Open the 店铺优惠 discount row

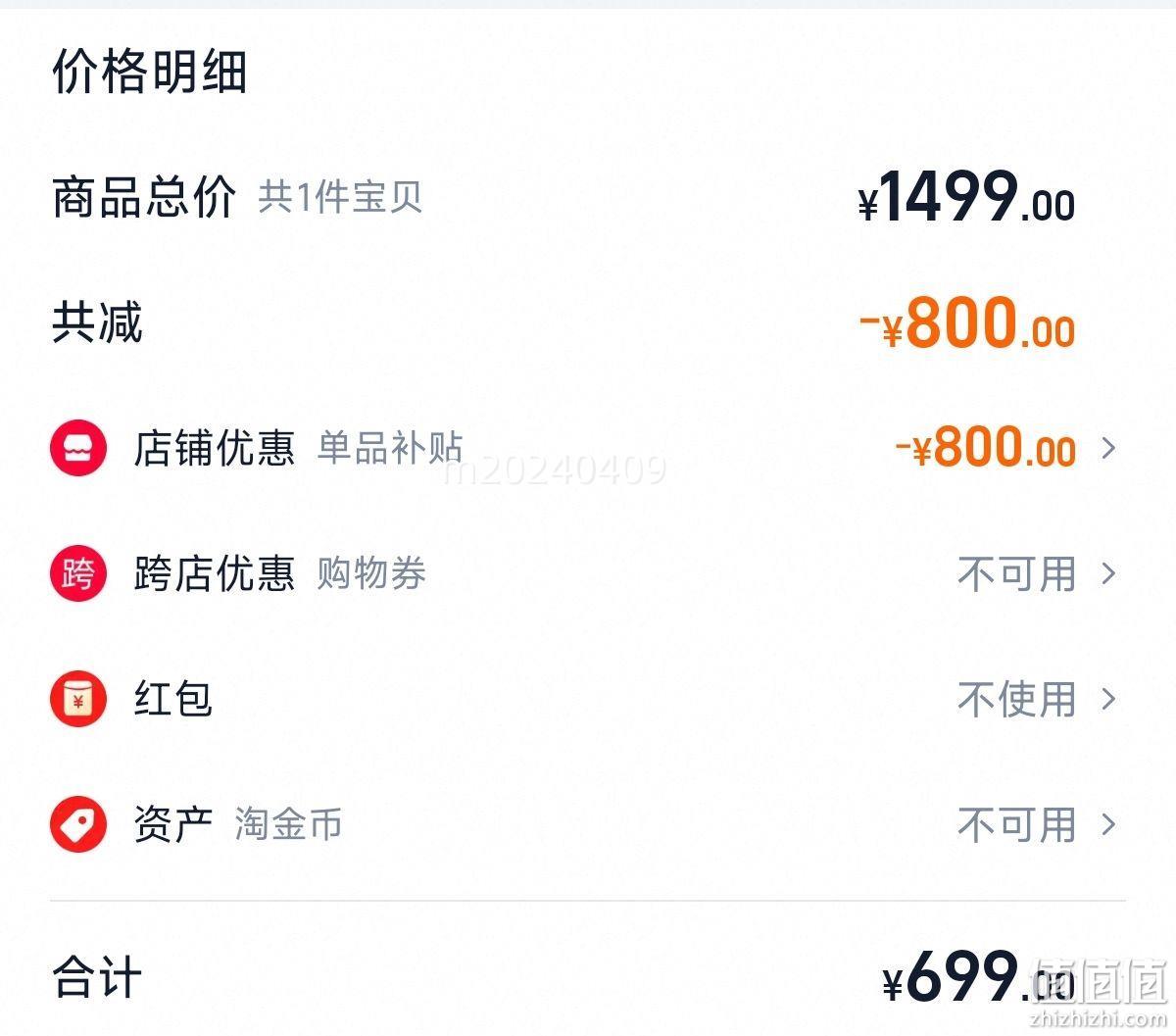click(x=588, y=448)
